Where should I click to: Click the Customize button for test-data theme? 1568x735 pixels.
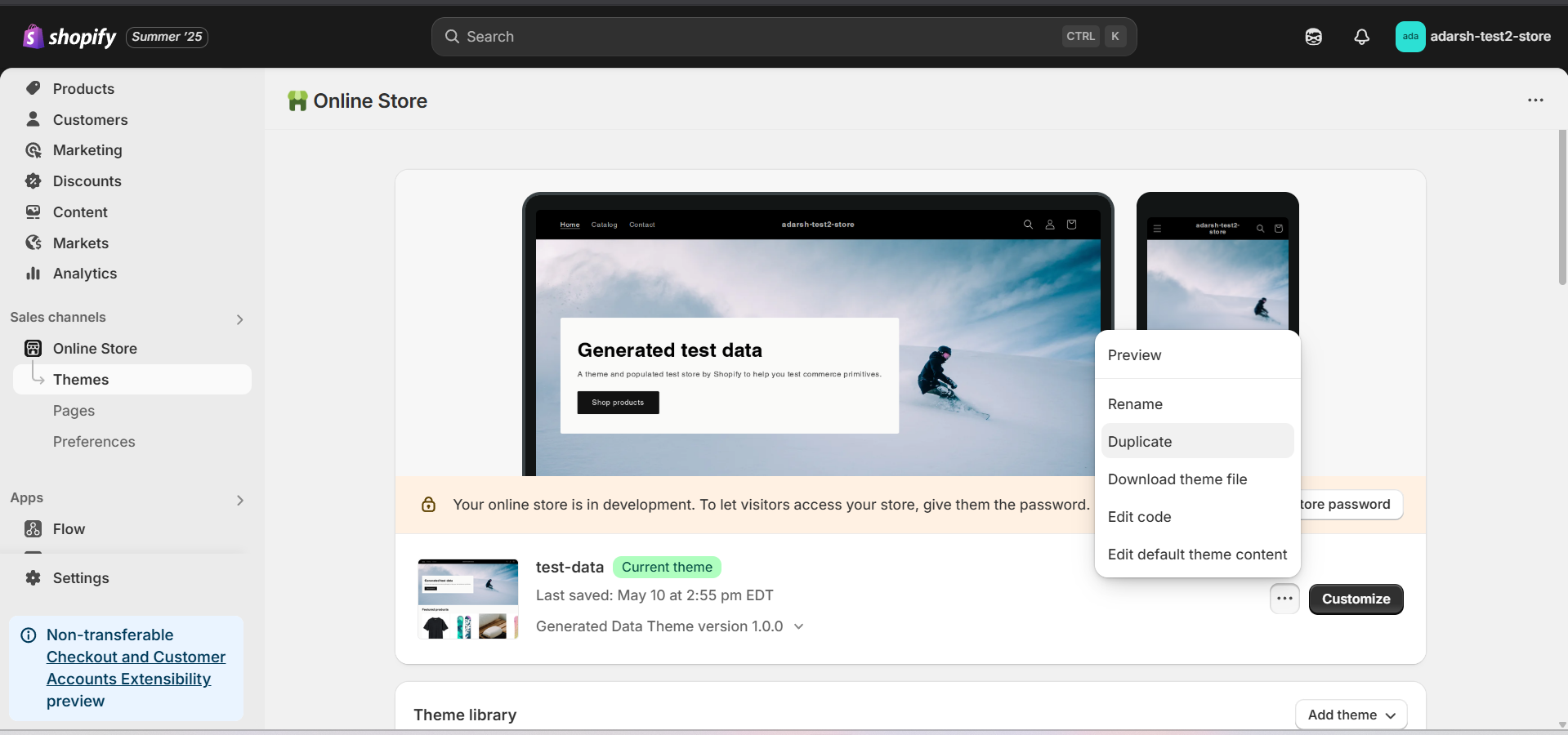click(1355, 599)
